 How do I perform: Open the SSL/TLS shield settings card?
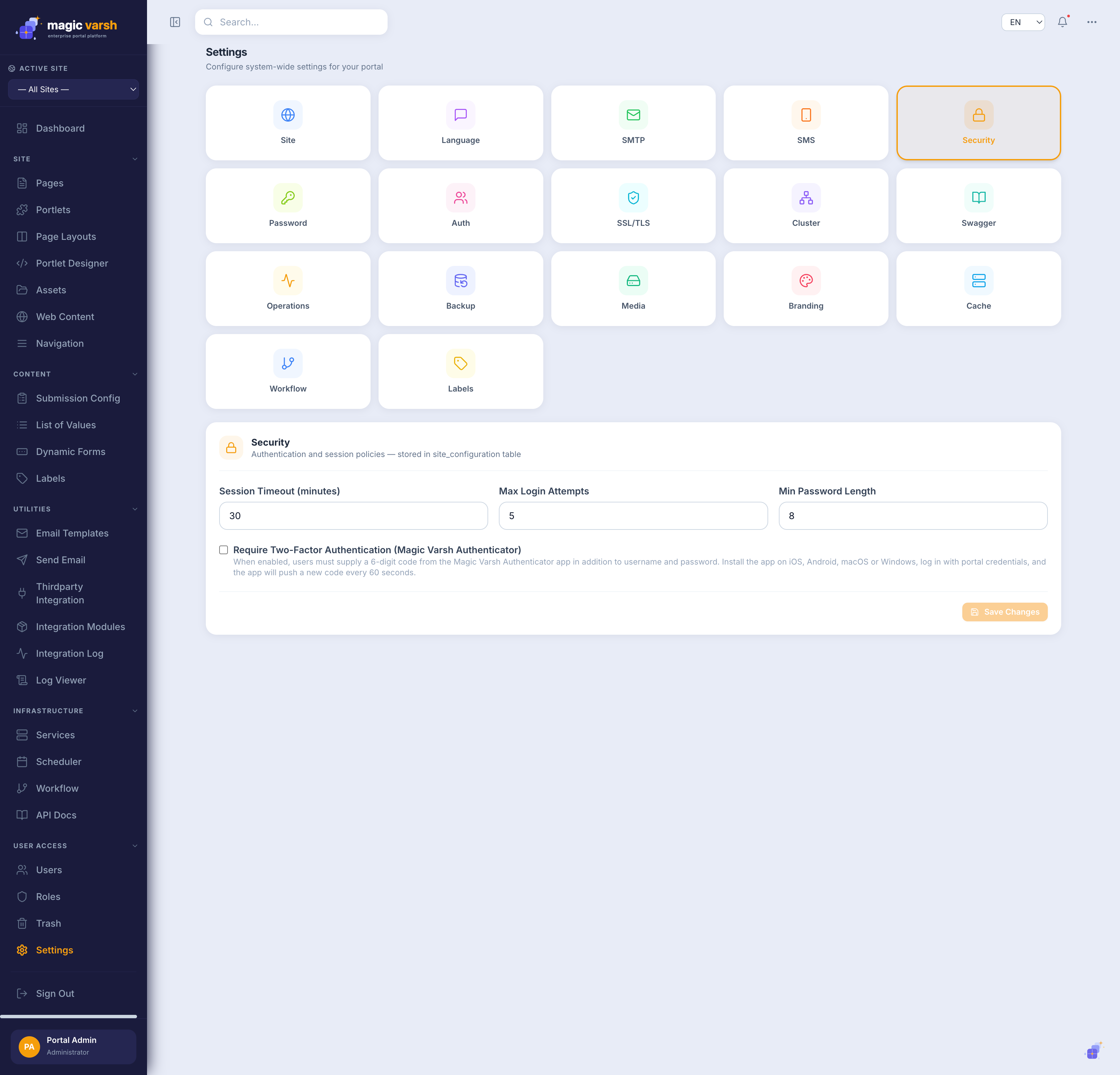(633, 206)
